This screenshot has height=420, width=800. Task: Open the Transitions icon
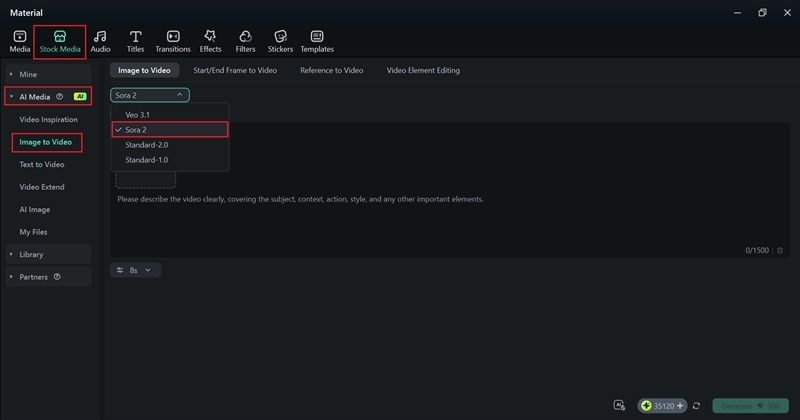tap(173, 36)
